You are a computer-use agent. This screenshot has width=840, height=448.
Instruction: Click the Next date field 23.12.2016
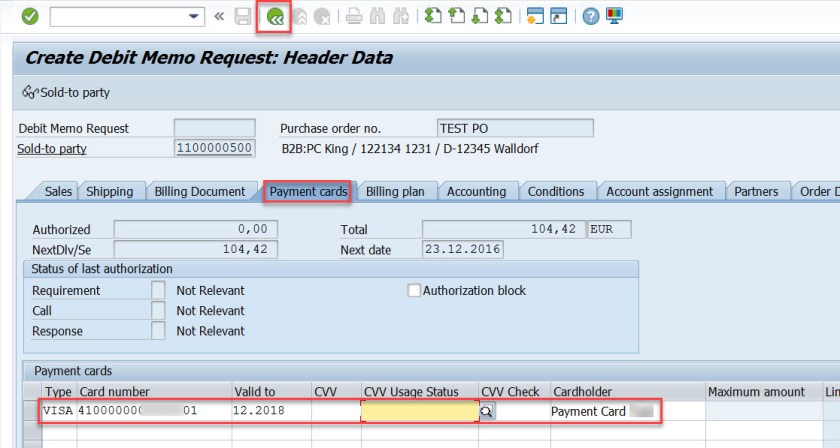point(463,249)
